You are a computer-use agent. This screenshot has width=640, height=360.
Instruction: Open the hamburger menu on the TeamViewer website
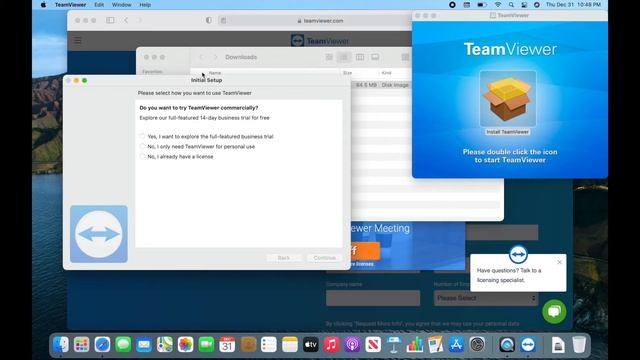point(78,40)
